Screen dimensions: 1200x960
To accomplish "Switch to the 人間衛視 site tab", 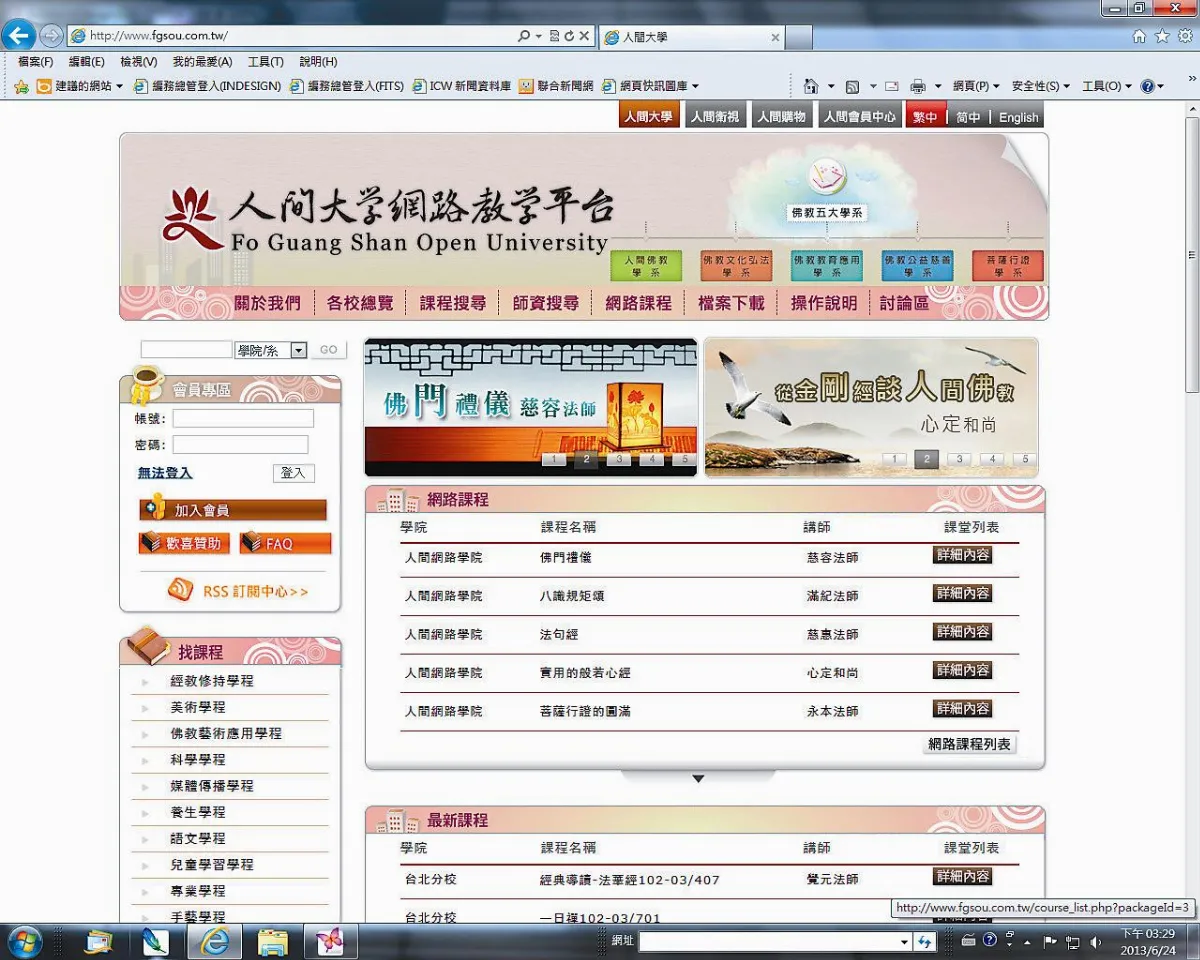I will 715,116.
